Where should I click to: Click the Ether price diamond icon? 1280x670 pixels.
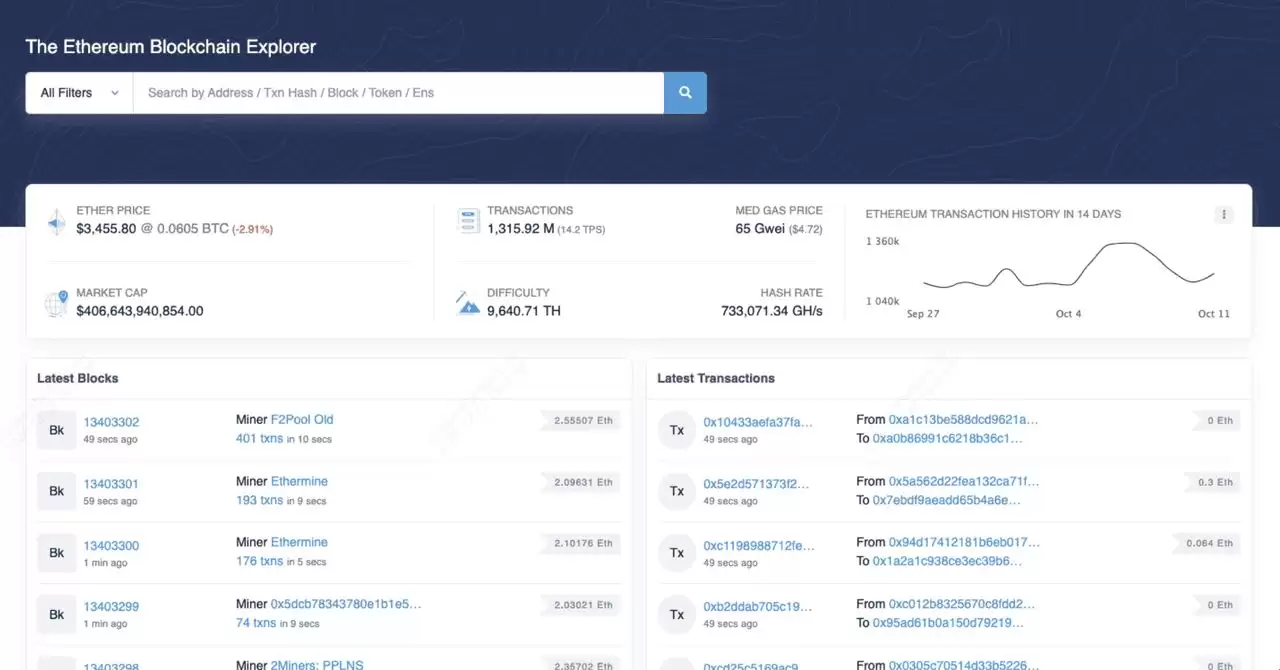point(57,220)
